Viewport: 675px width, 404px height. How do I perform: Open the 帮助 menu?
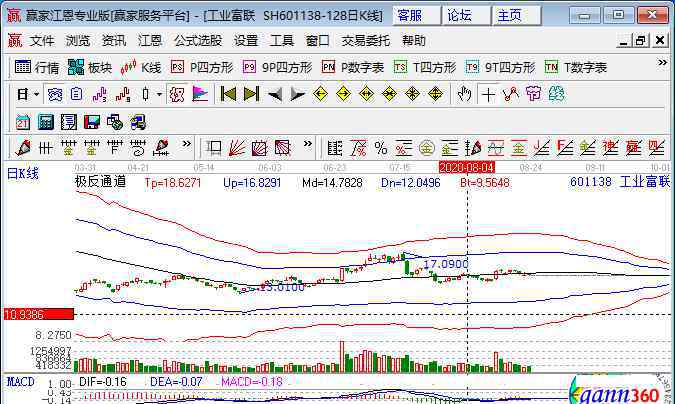point(414,41)
